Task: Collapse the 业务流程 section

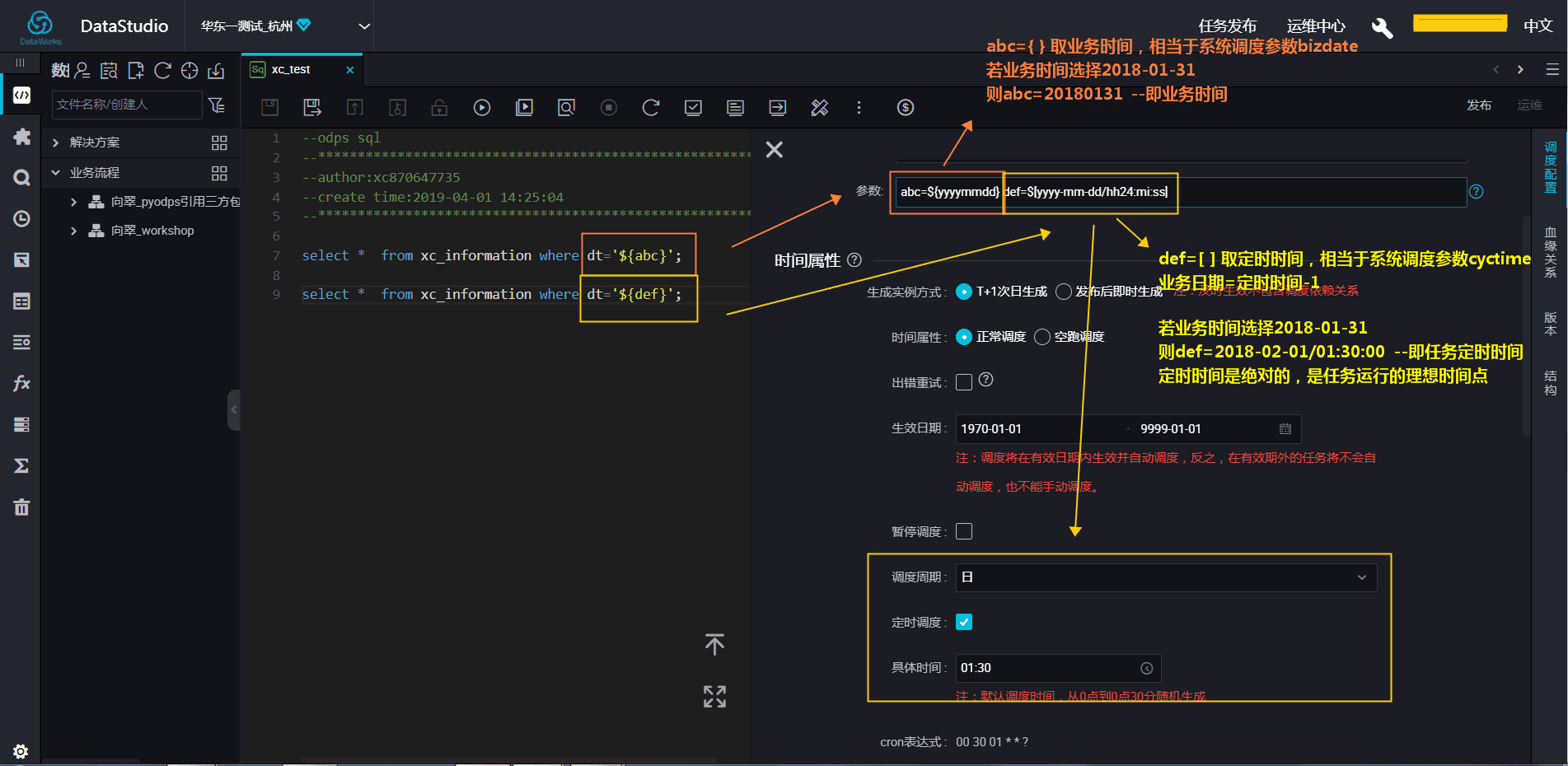Action: (55, 173)
